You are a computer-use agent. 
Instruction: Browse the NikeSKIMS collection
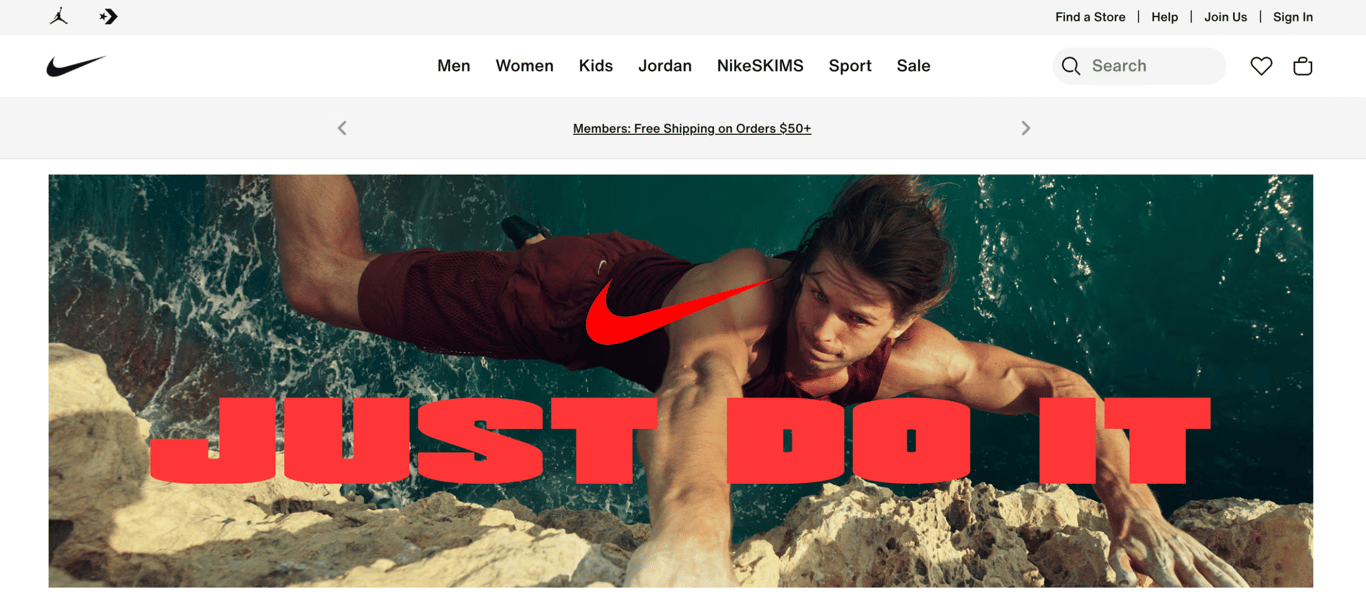tap(760, 65)
